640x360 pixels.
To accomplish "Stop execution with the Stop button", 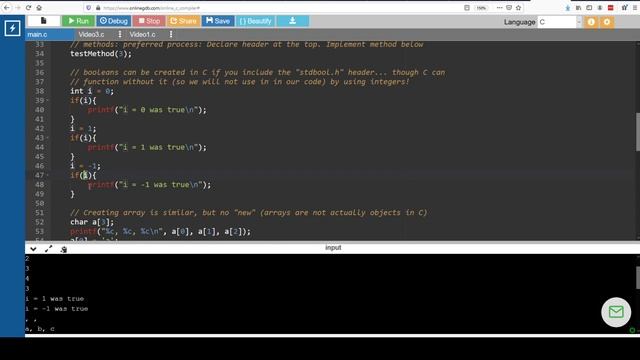I will tap(149, 21).
